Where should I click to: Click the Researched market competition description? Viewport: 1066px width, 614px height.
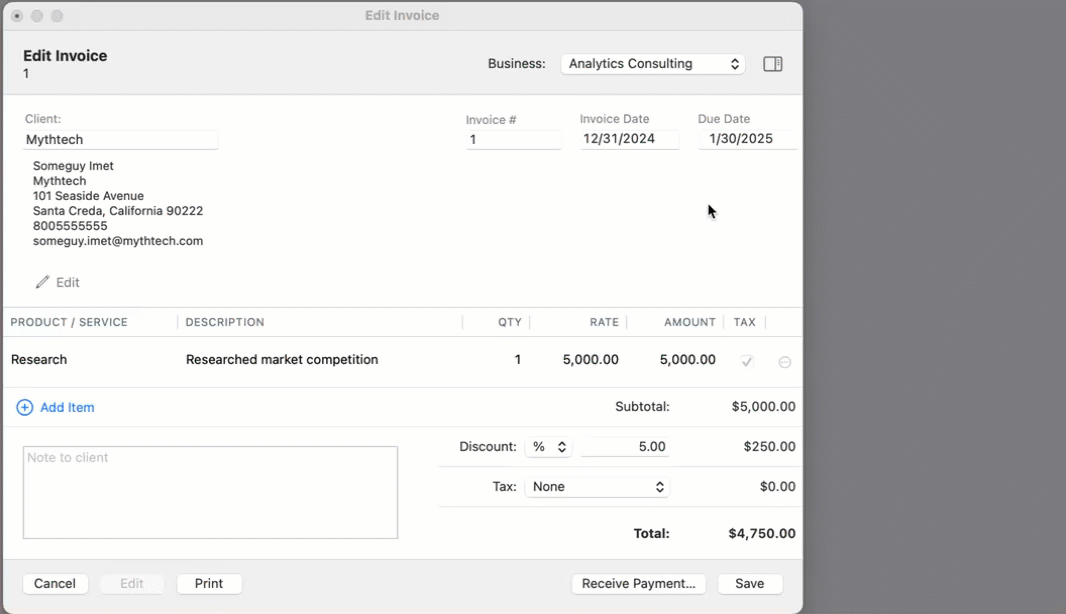click(x=281, y=359)
